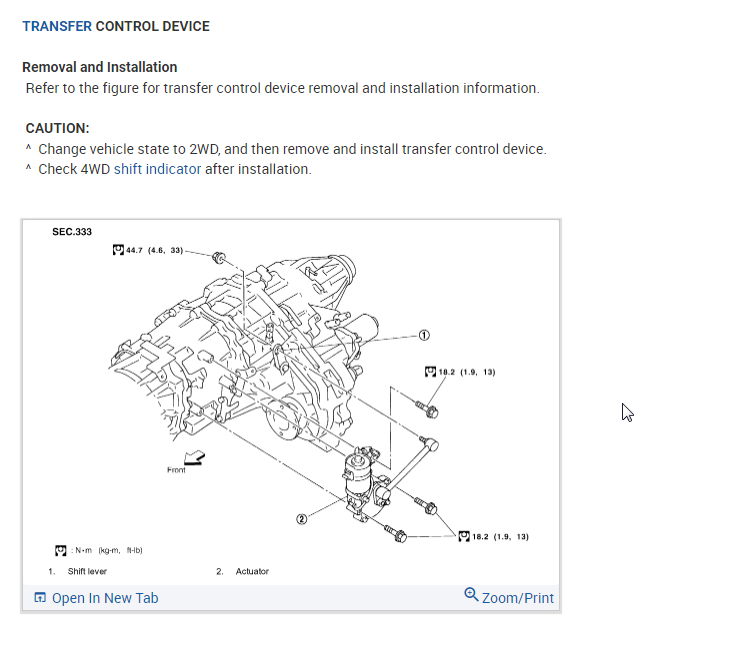This screenshot has height=659, width=735.
Task: Click 'Refer to the figure' sentence
Action: (x=283, y=88)
